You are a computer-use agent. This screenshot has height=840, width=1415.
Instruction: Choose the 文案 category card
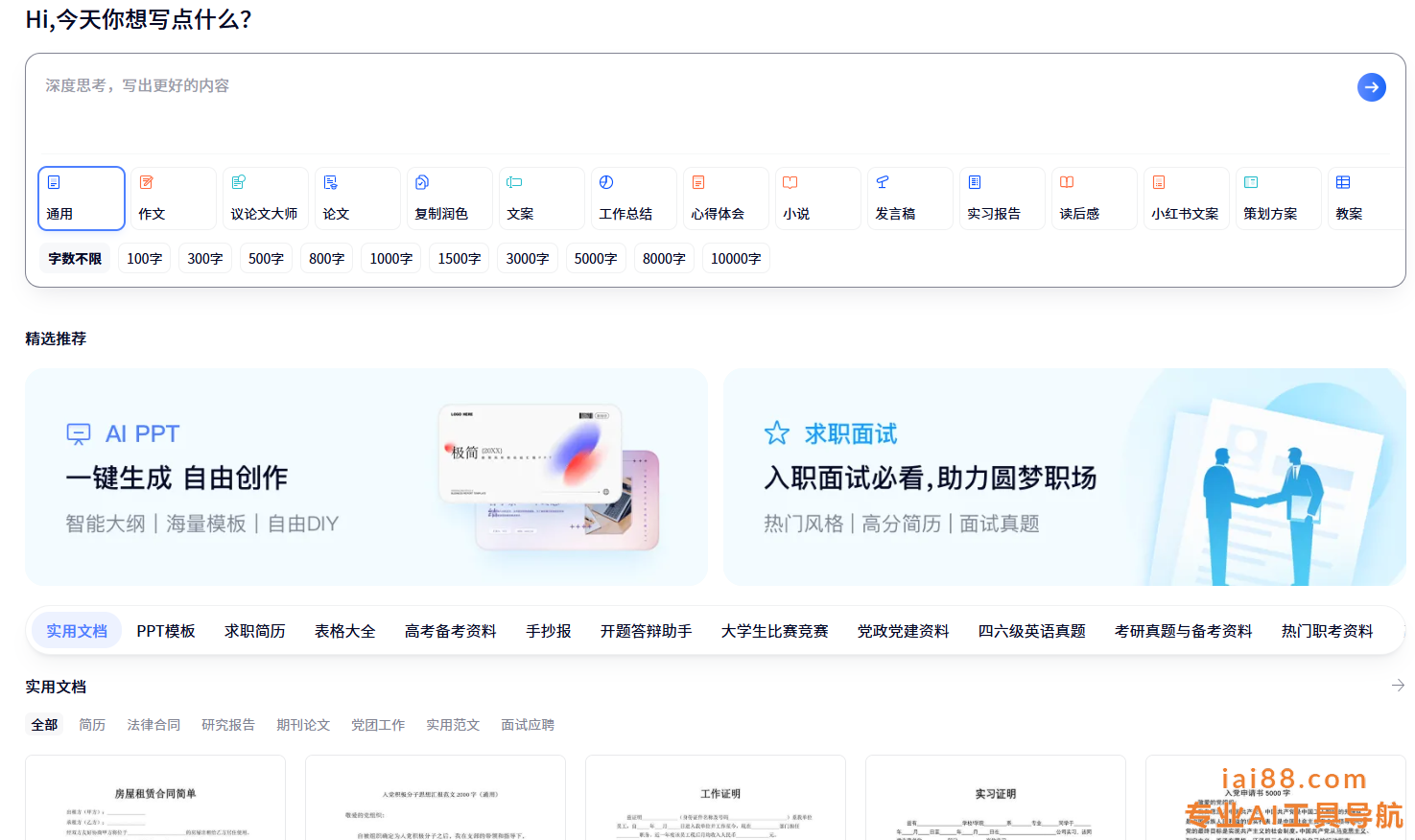click(x=542, y=198)
